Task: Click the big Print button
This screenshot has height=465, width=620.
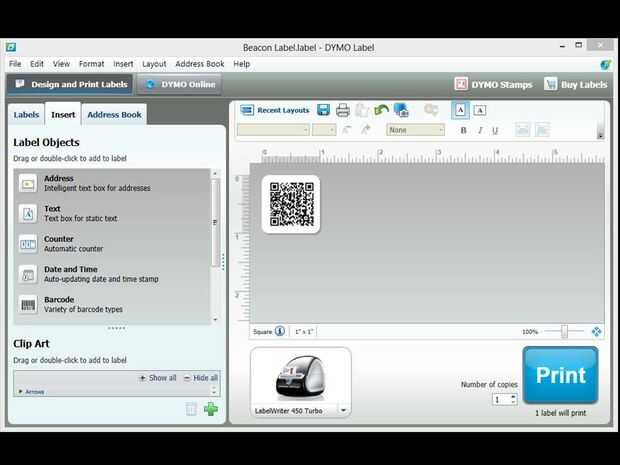Action: point(560,375)
